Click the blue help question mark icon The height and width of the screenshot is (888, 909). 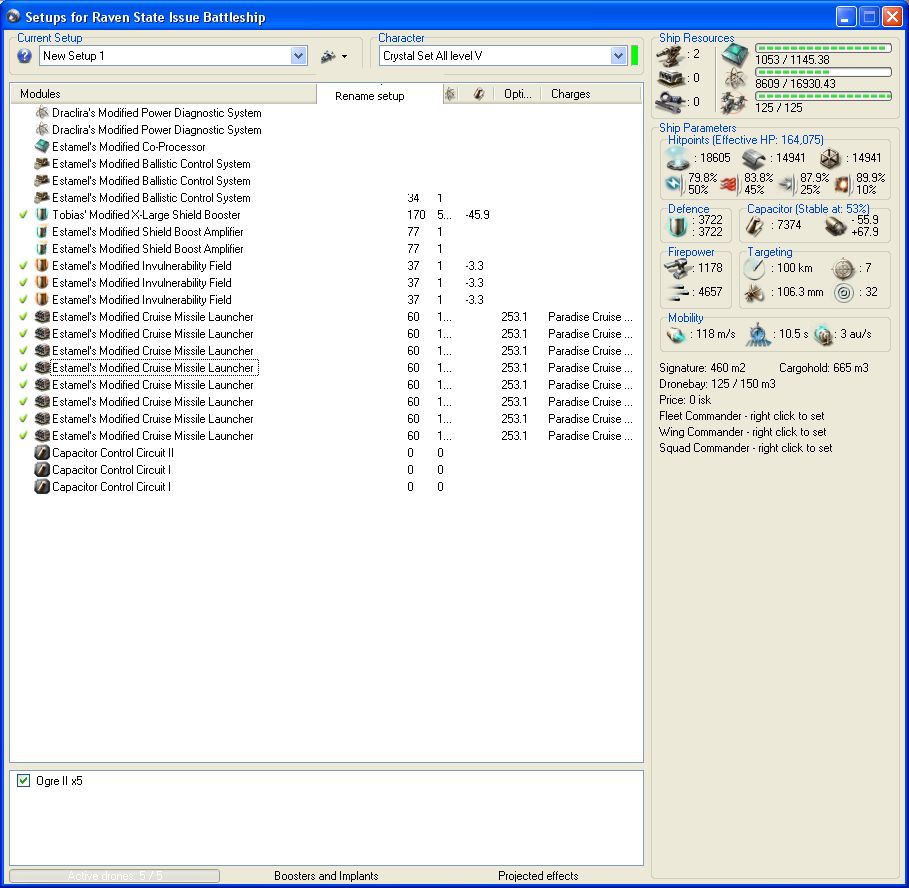tap(24, 56)
